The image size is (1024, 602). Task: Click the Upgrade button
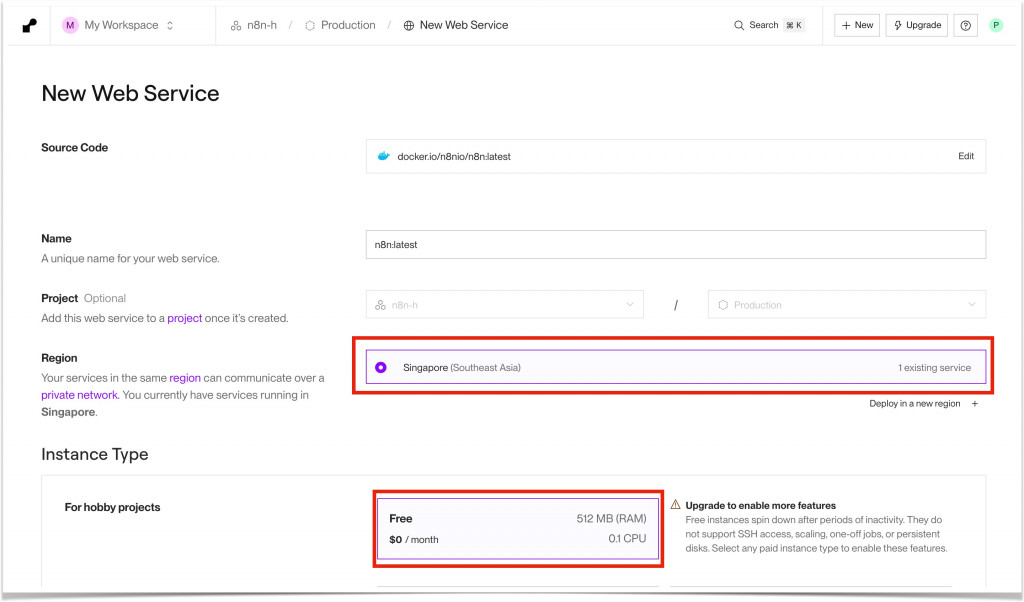[x=916, y=25]
